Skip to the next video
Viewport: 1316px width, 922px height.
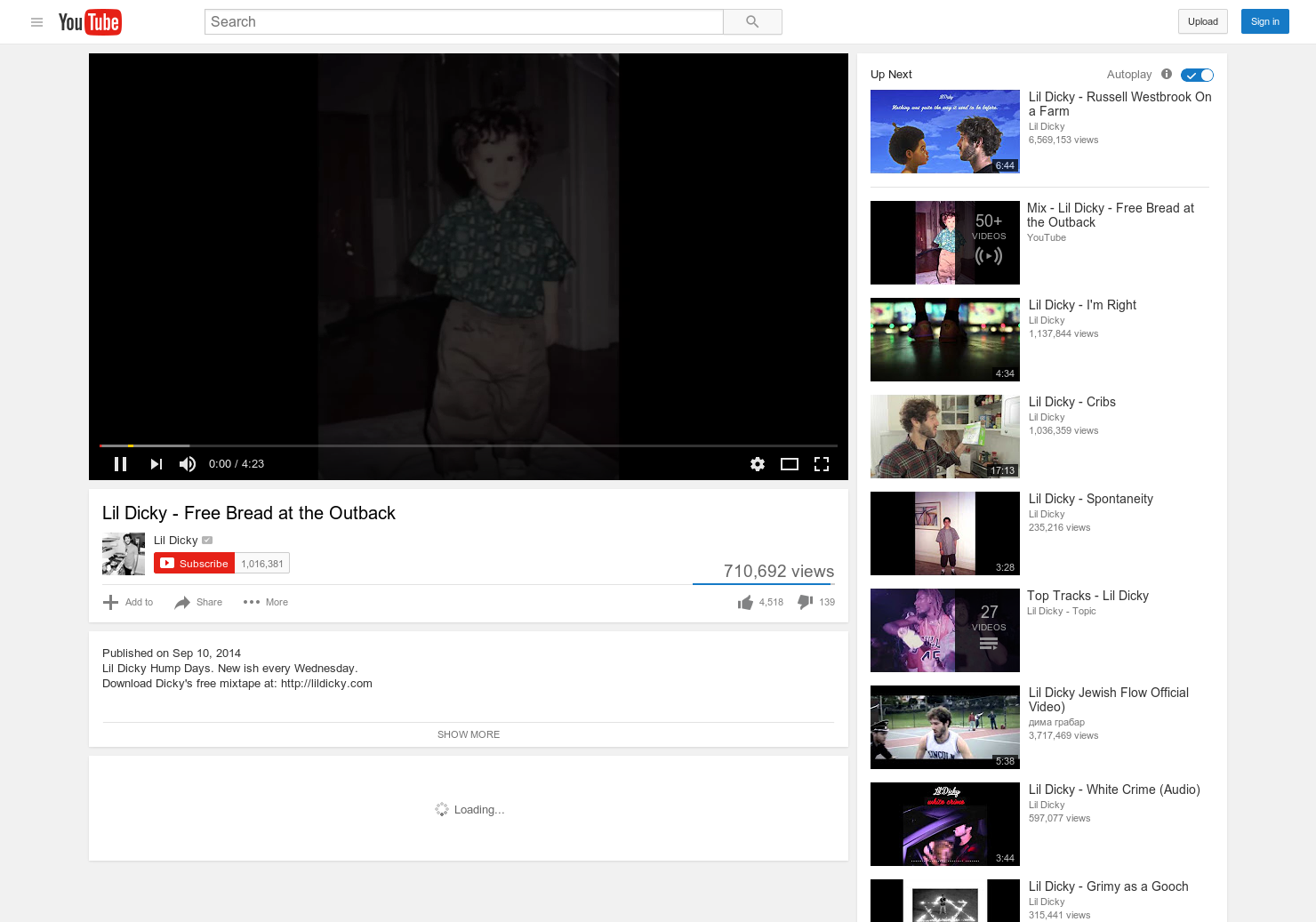(156, 464)
